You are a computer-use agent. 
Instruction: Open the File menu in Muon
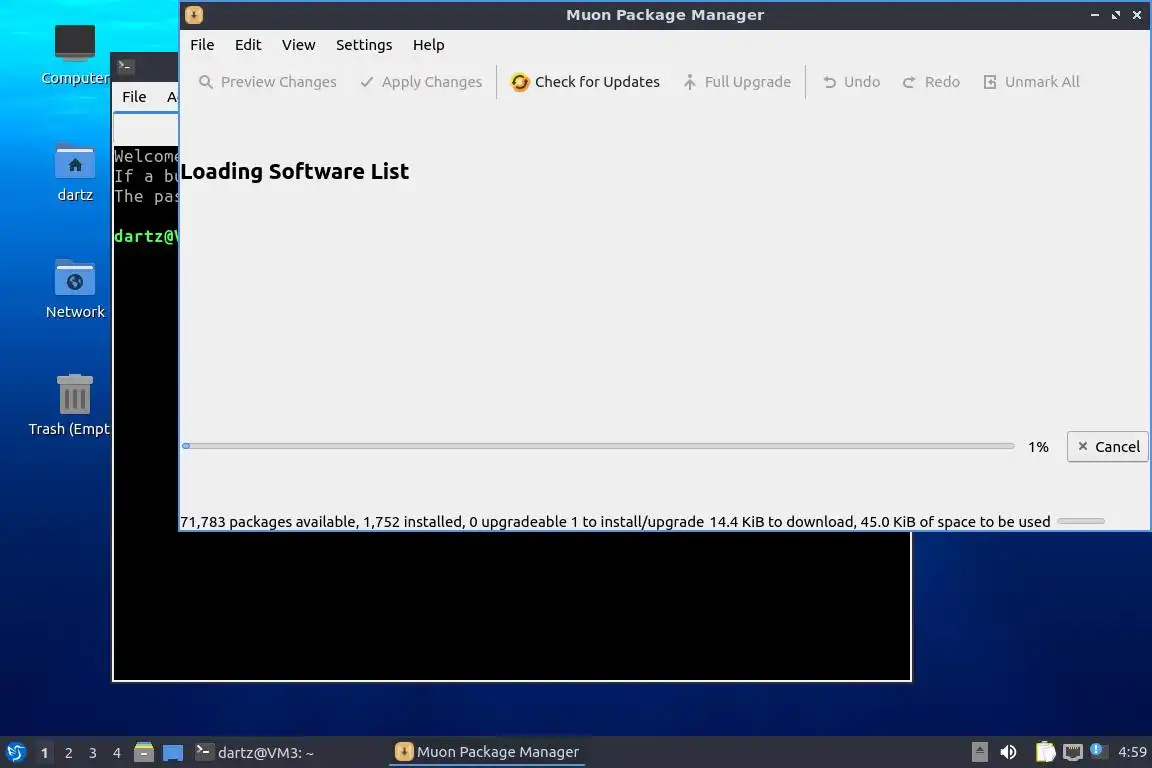point(202,45)
